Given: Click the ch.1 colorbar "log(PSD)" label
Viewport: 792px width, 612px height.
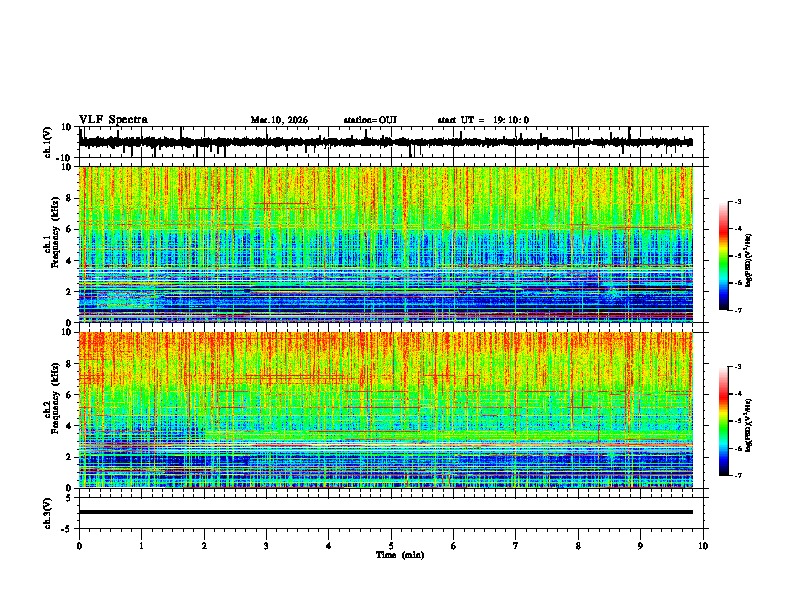Looking at the screenshot, I should click(749, 261).
